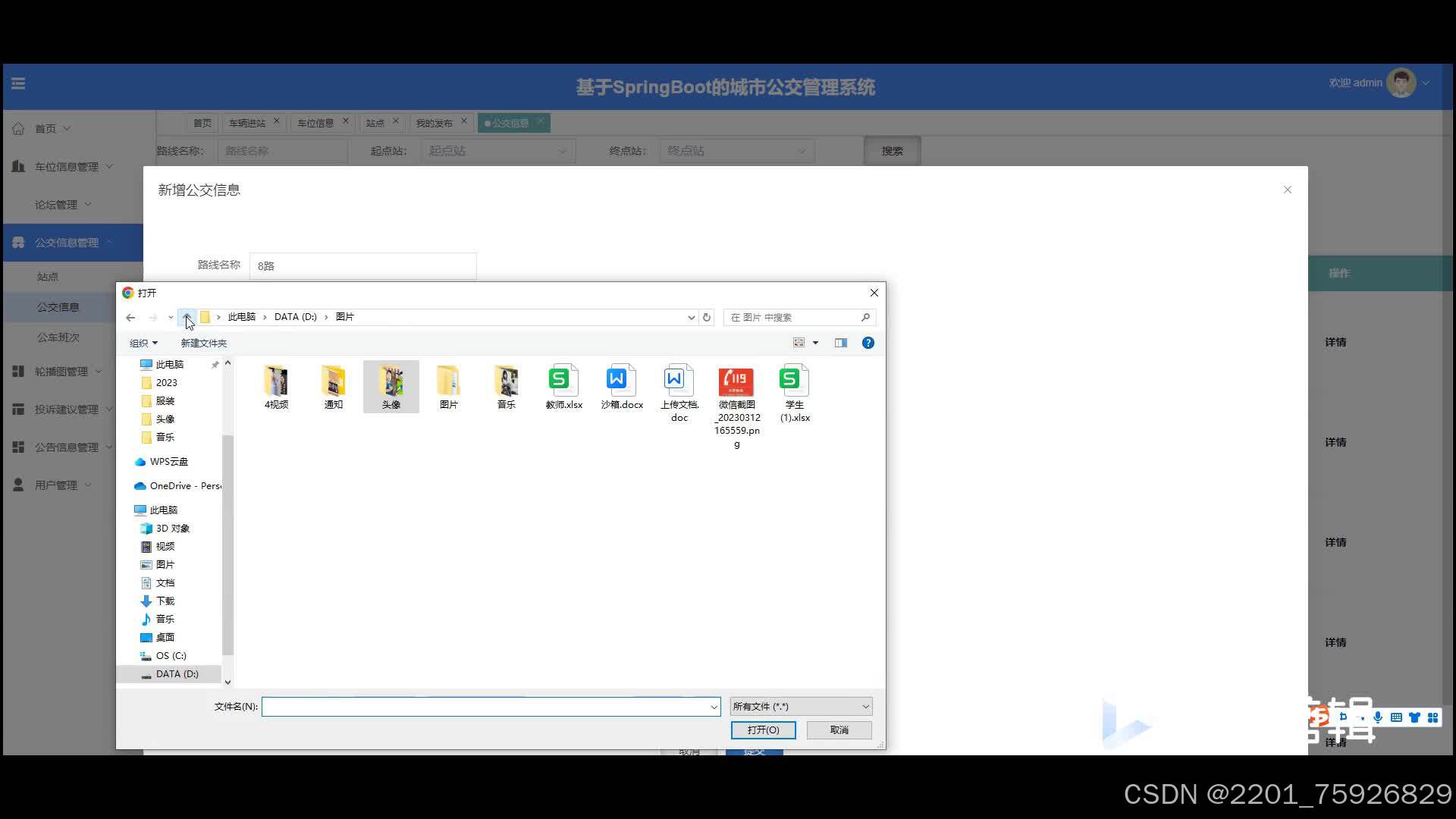Click the search box for 图片 folder
1456x819 pixels.
(792, 317)
